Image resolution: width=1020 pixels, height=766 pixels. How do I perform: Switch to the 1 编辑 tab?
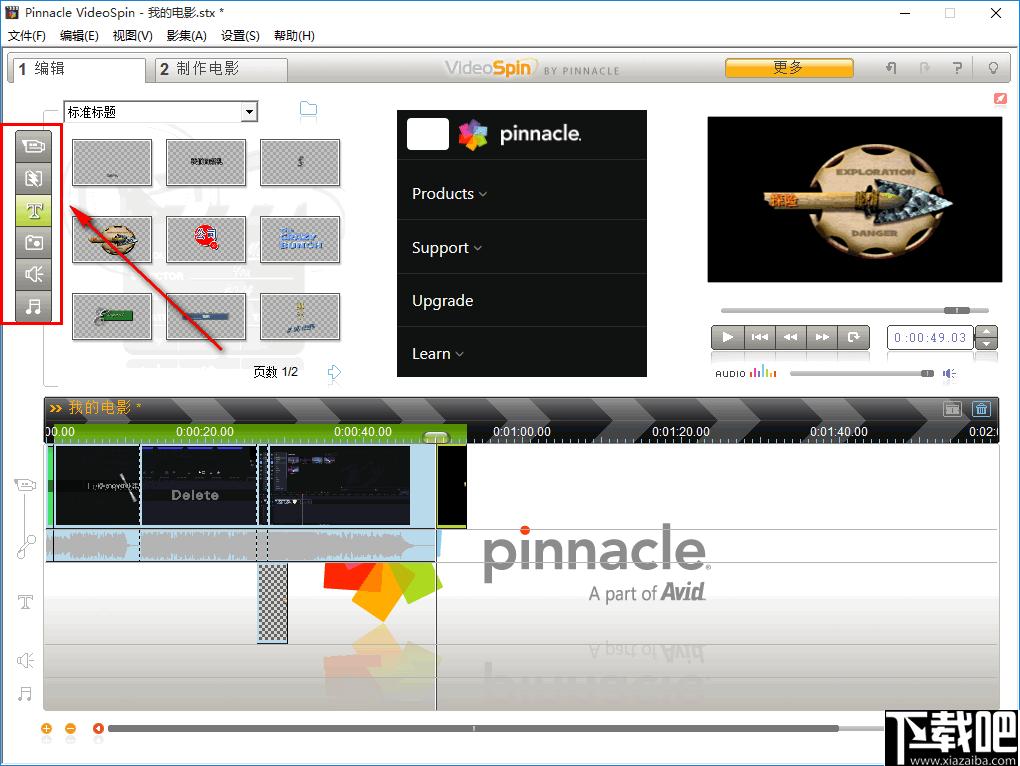tap(77, 70)
